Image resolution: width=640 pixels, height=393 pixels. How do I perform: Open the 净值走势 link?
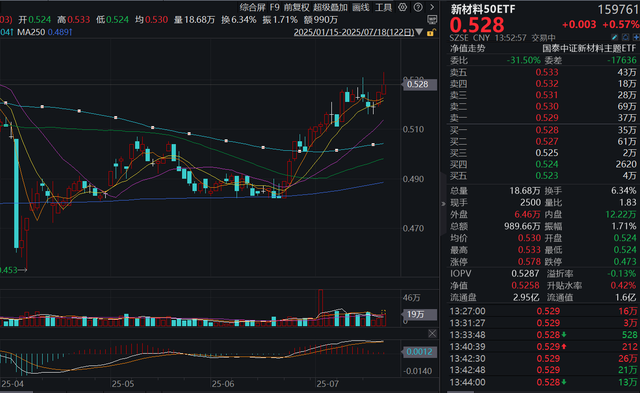[467, 49]
